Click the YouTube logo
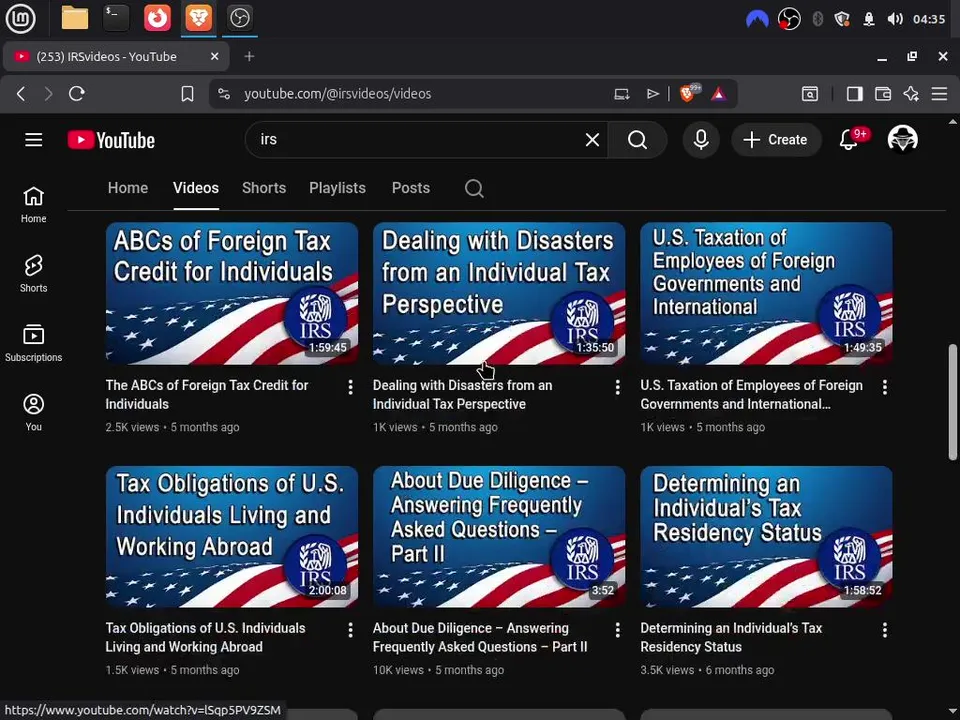960x720 pixels. pyautogui.click(x=111, y=140)
